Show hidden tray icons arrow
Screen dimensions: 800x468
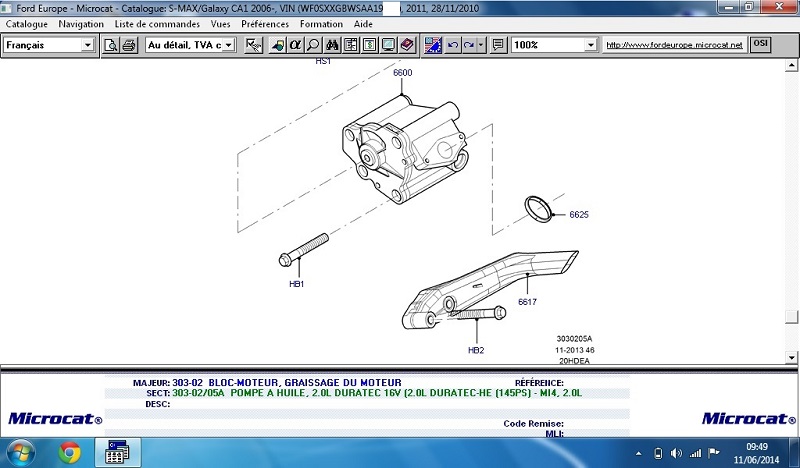[x=639, y=453]
